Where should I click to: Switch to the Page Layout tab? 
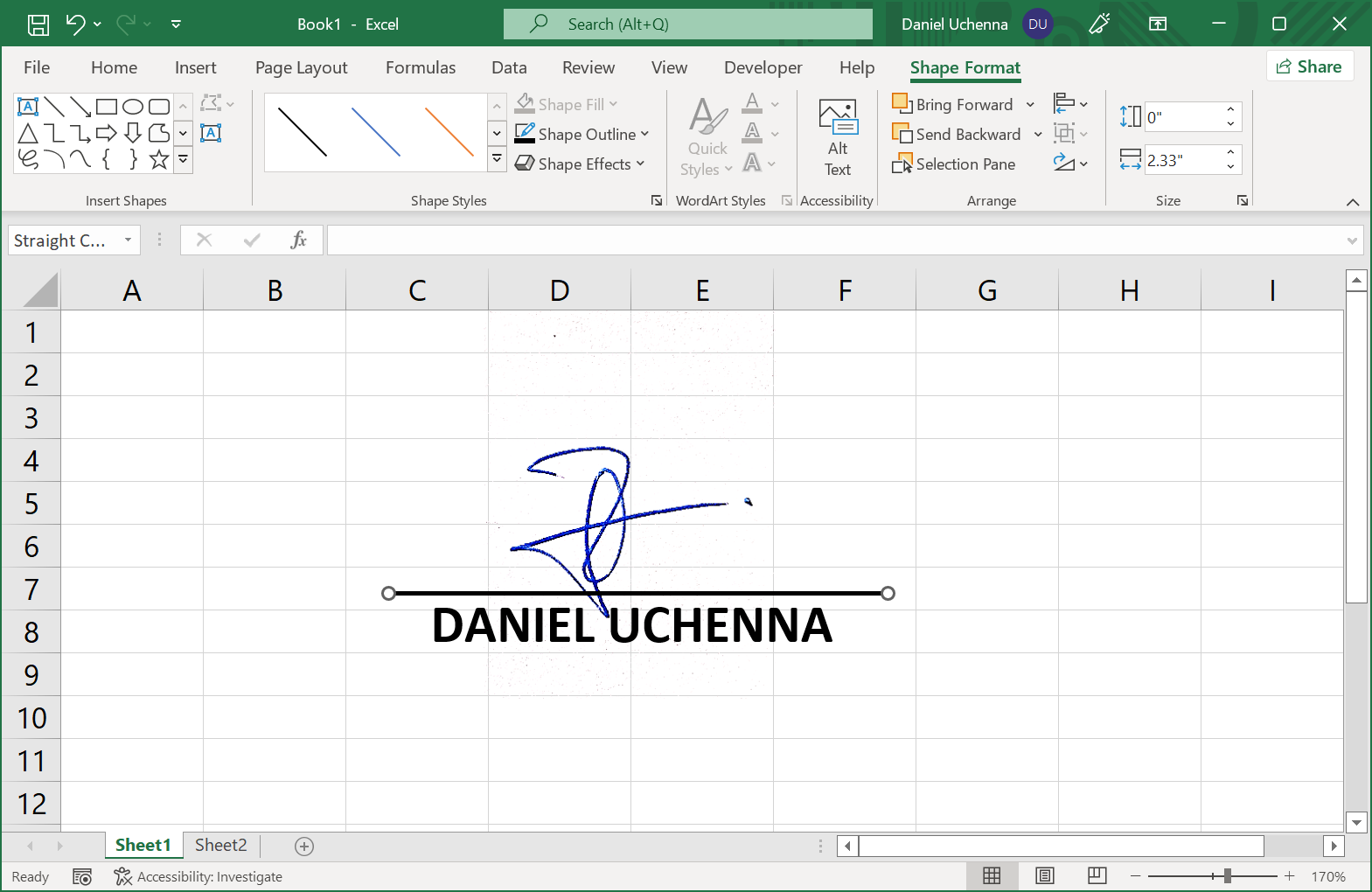pos(301,67)
